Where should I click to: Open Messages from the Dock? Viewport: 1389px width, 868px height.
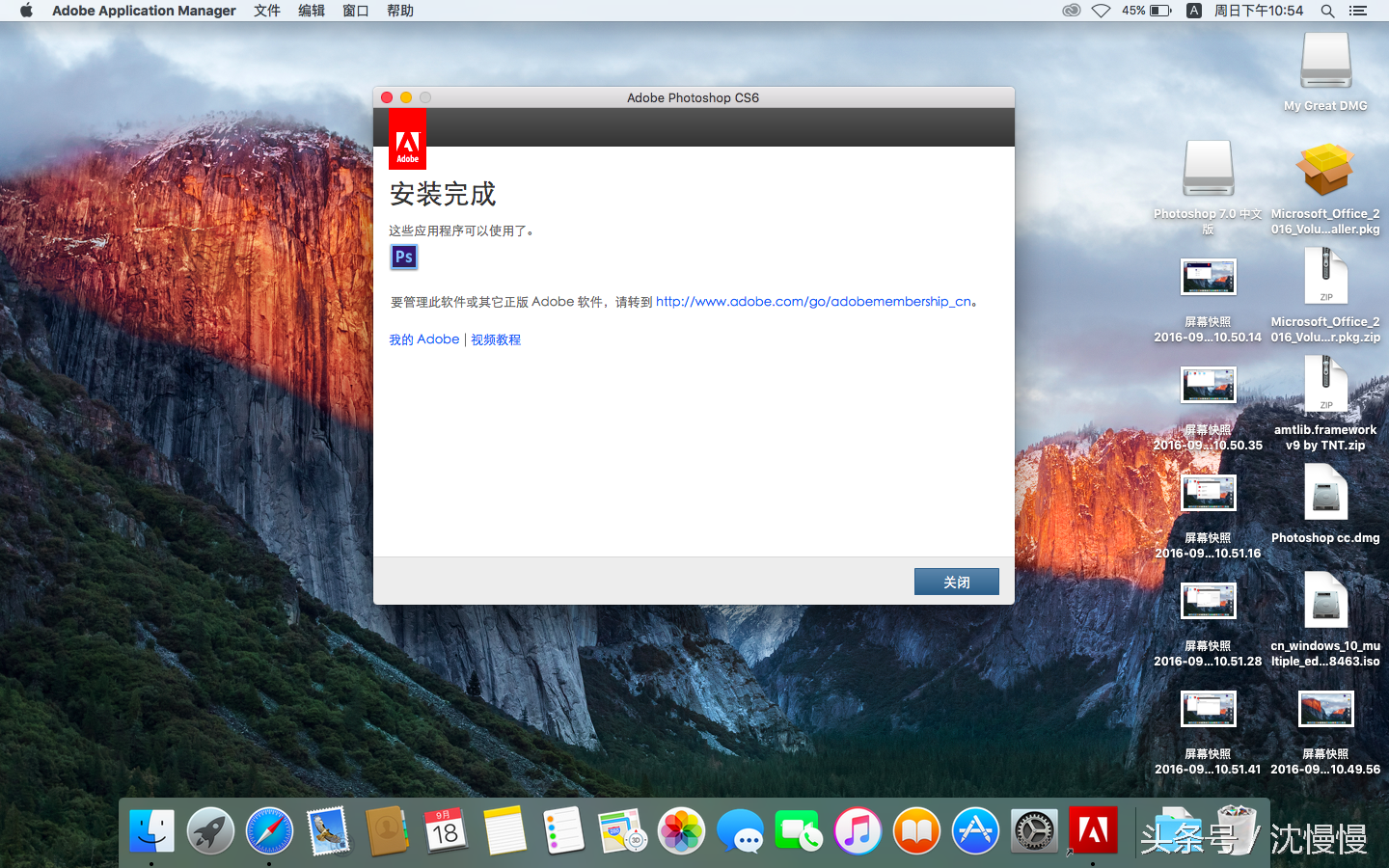[740, 830]
